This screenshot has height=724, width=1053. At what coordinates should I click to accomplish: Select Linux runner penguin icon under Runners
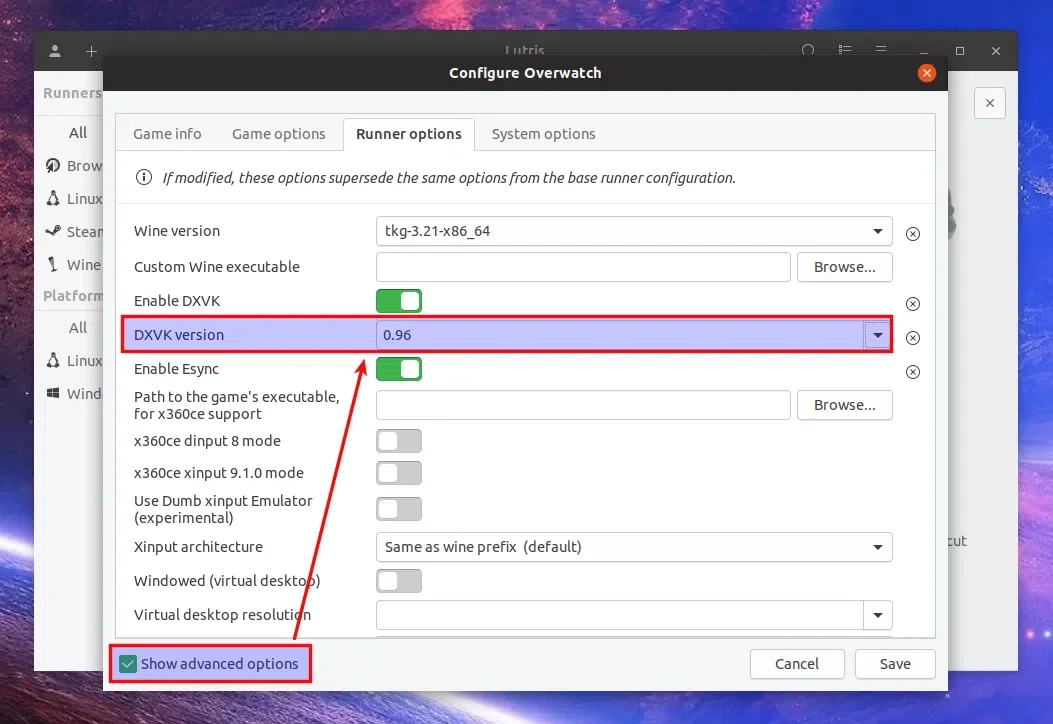[53, 198]
